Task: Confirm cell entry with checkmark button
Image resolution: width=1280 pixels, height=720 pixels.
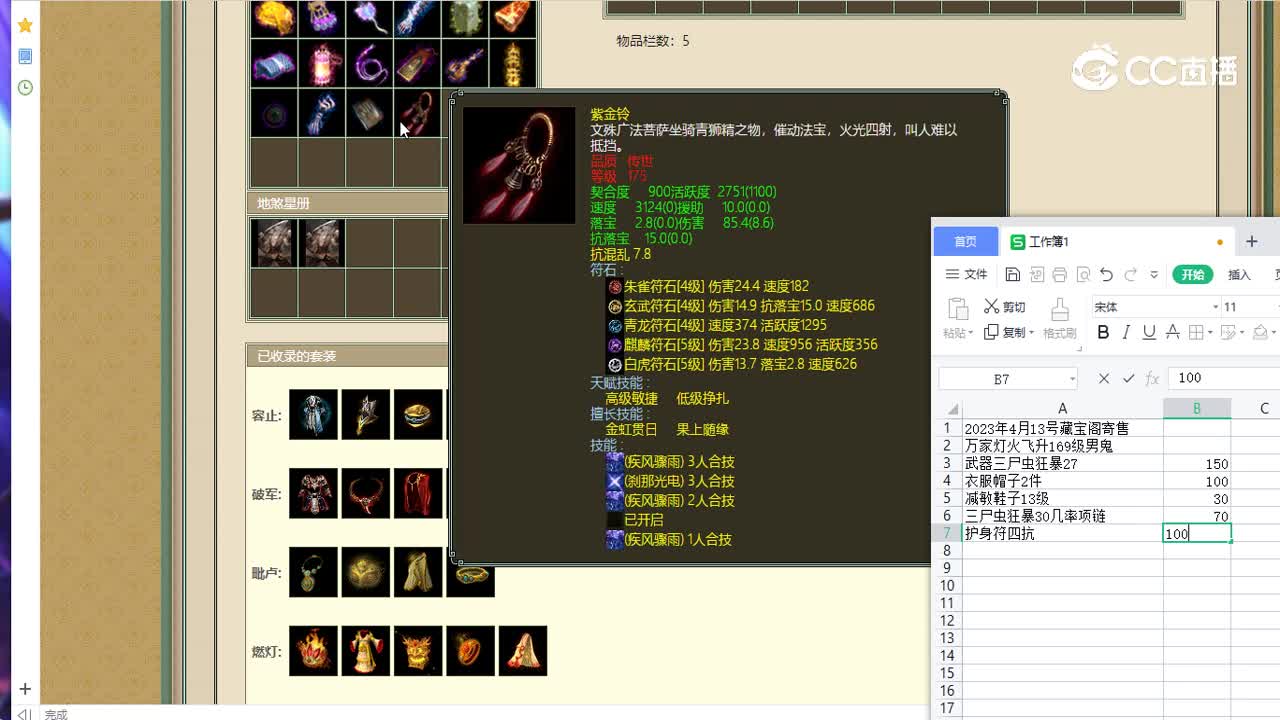Action: coord(1129,378)
